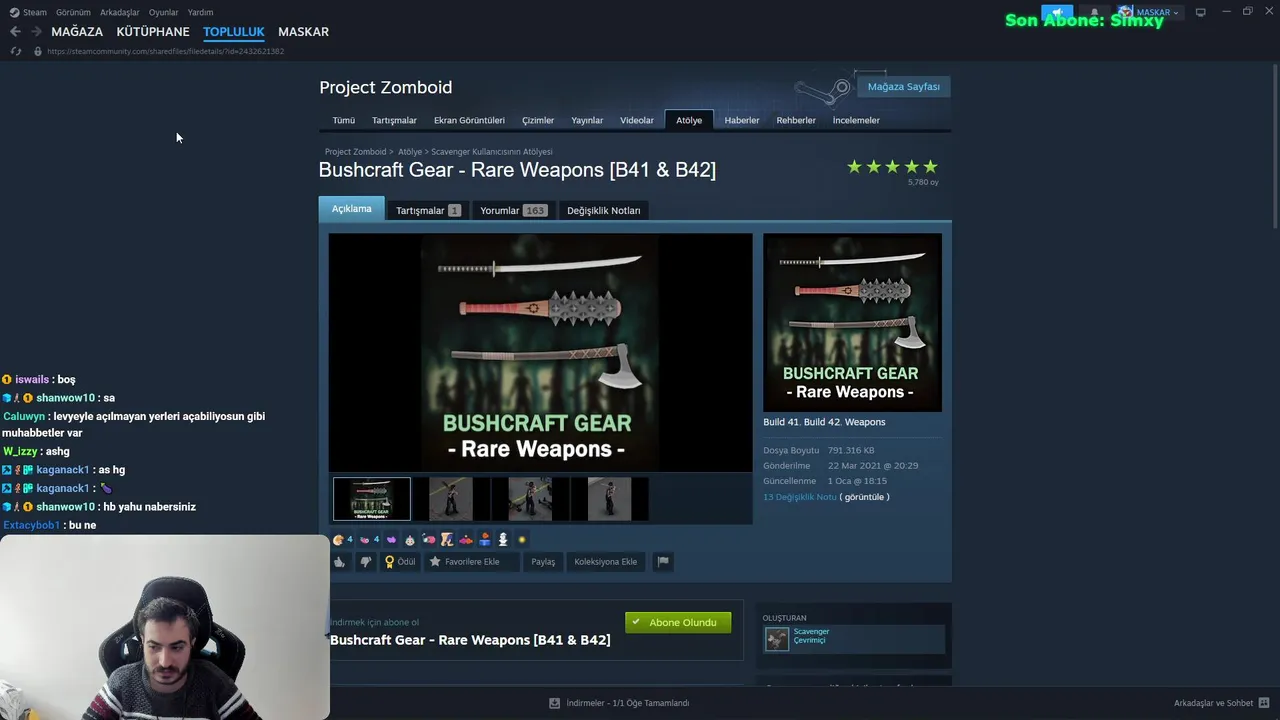Open Scavenger Kullanıcısının Atölyesi breadcrumb
Image resolution: width=1280 pixels, height=720 pixels.
[x=492, y=152]
